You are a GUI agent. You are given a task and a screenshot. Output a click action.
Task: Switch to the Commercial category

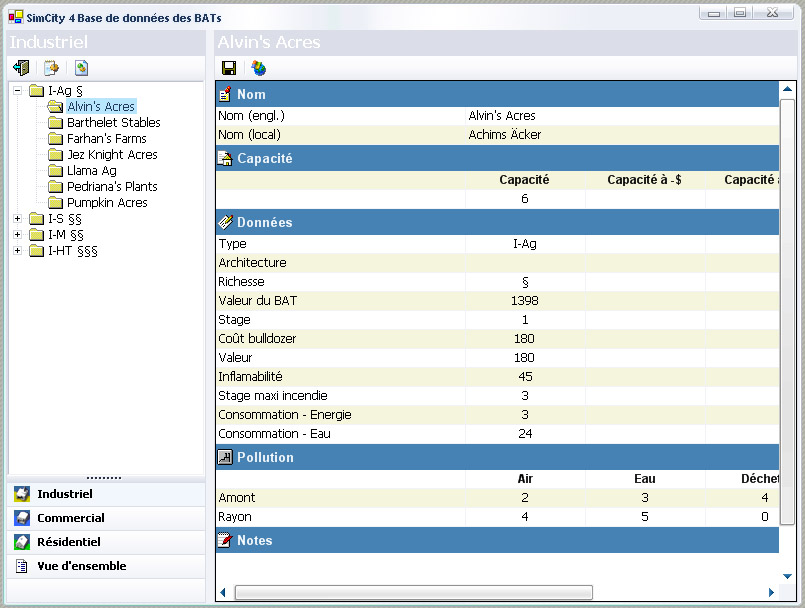106,518
